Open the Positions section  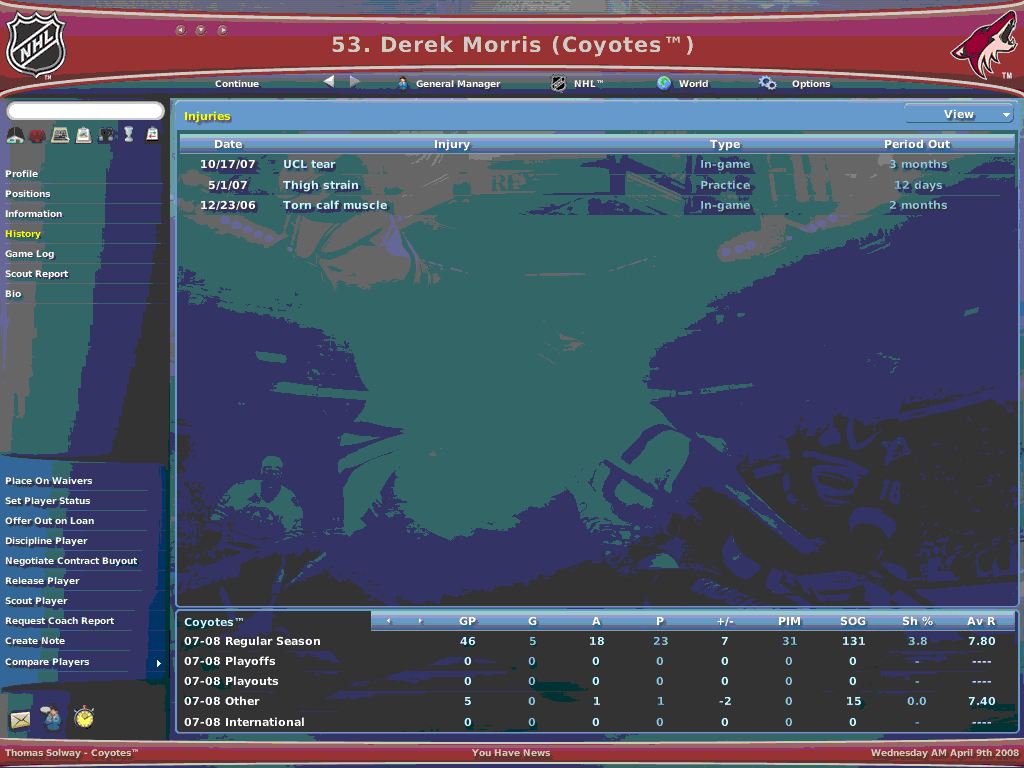click(27, 194)
